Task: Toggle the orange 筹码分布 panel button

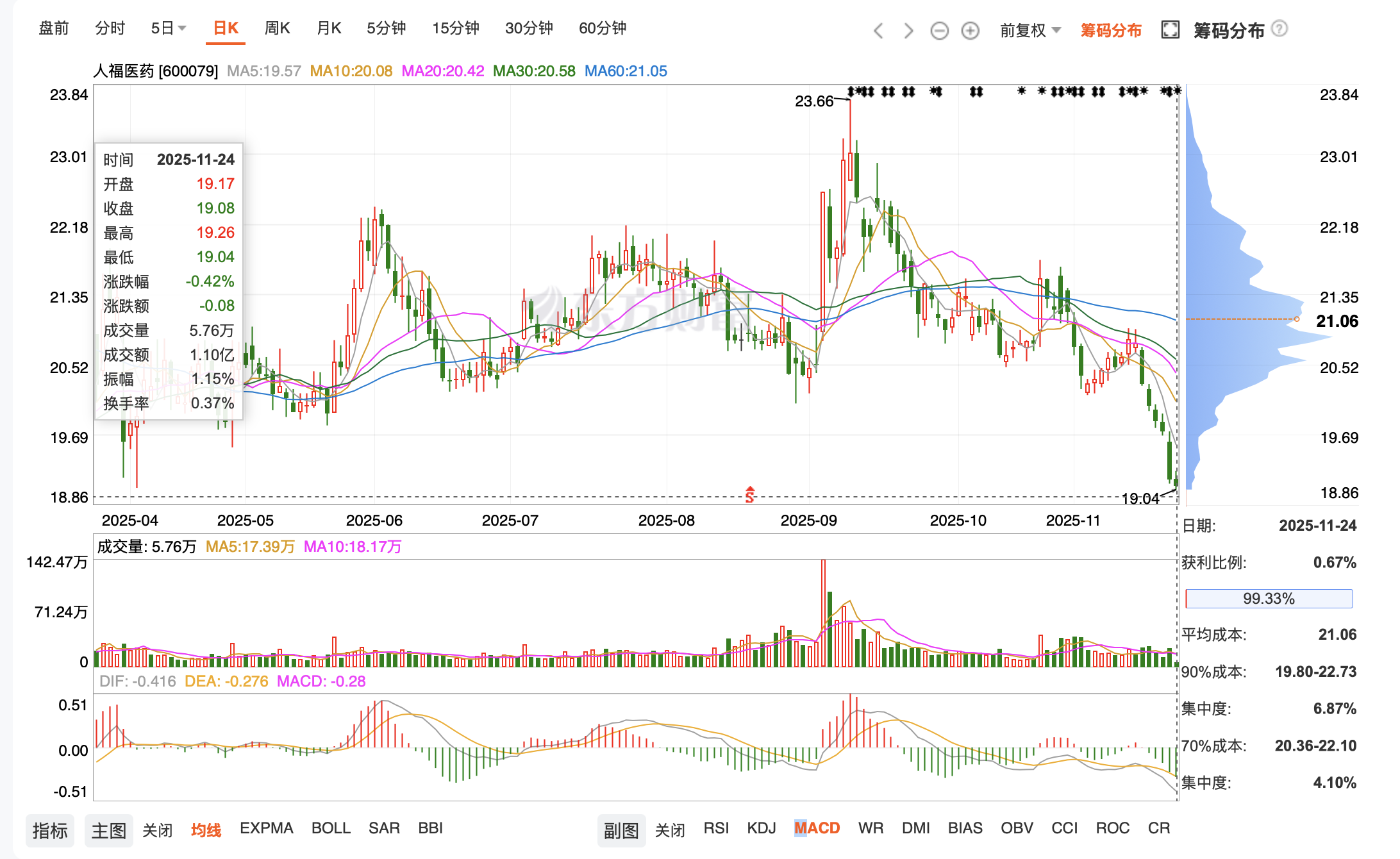Action: coord(1110,30)
